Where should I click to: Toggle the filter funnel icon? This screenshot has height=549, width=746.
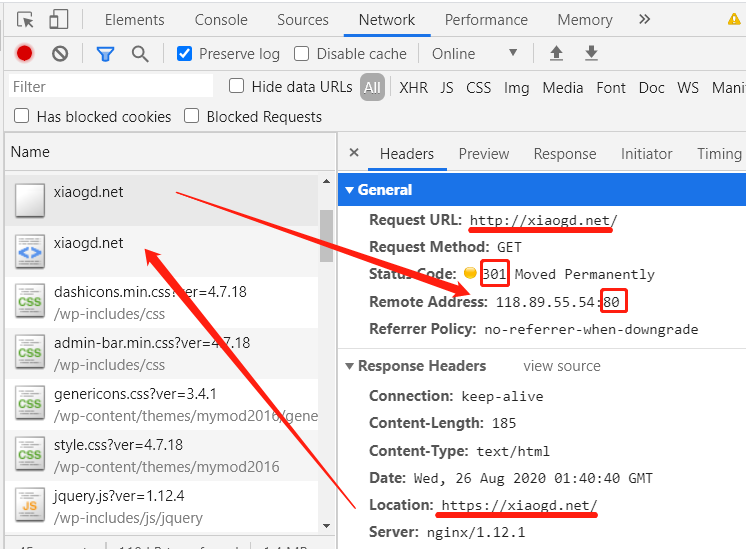(x=105, y=54)
